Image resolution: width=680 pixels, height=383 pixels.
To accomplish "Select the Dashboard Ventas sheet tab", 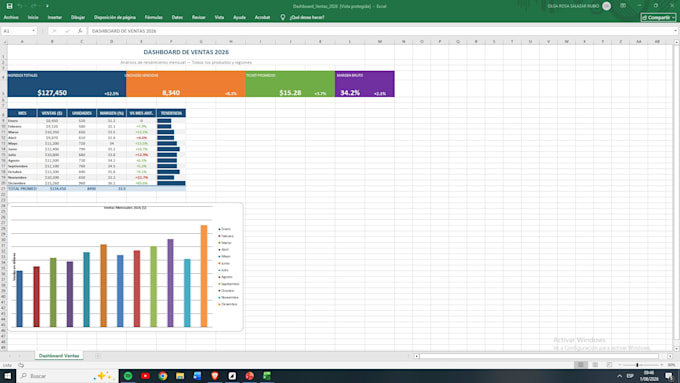I will coord(59,356).
